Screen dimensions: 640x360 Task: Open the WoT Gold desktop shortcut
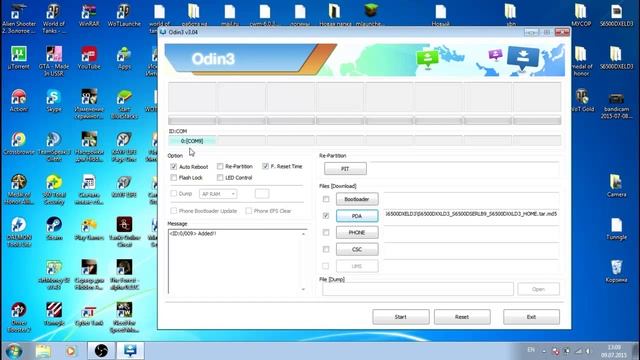click(581, 101)
